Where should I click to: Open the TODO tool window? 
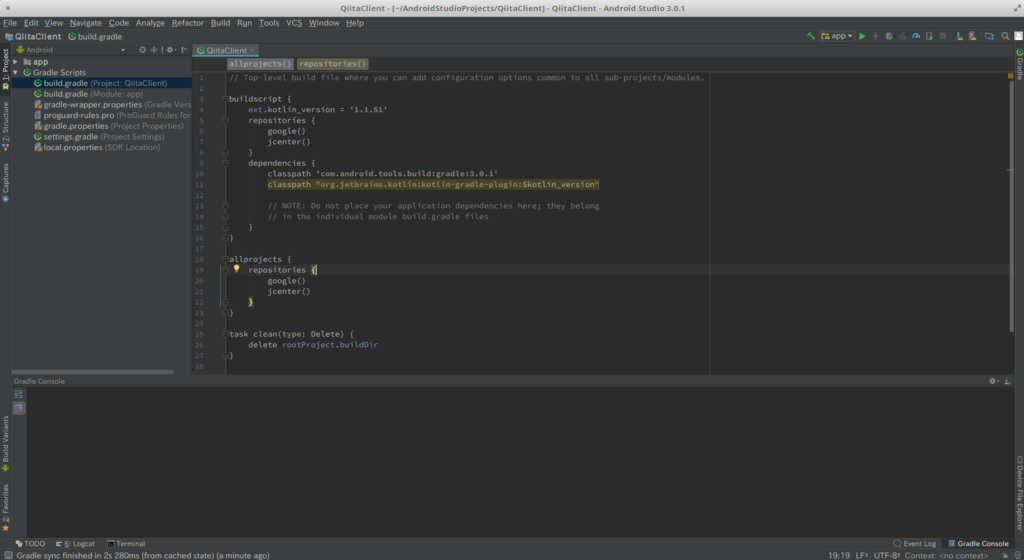(30, 544)
